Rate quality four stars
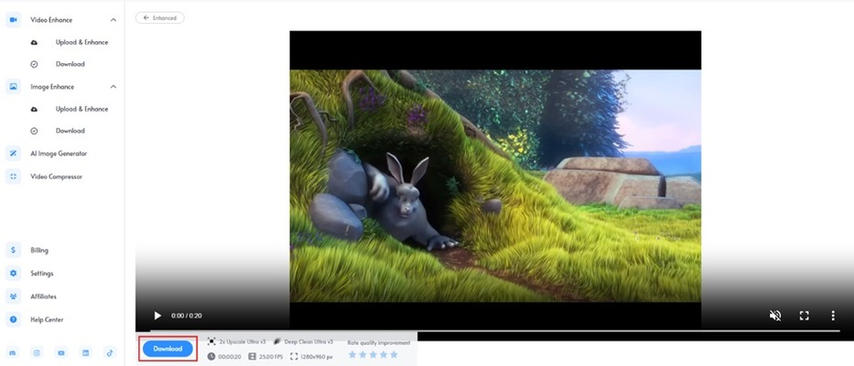Viewport: 854px width, 366px height. point(383,355)
